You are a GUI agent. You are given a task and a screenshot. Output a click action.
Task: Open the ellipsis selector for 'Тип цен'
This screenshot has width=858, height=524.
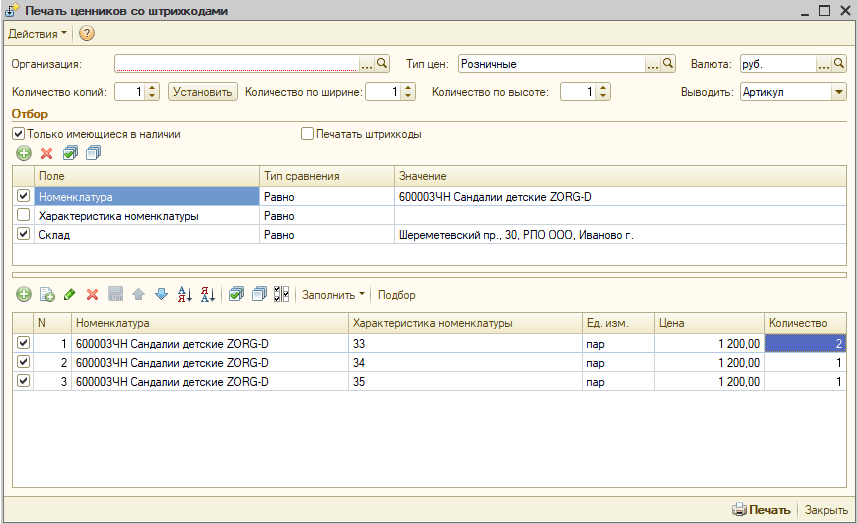click(653, 64)
